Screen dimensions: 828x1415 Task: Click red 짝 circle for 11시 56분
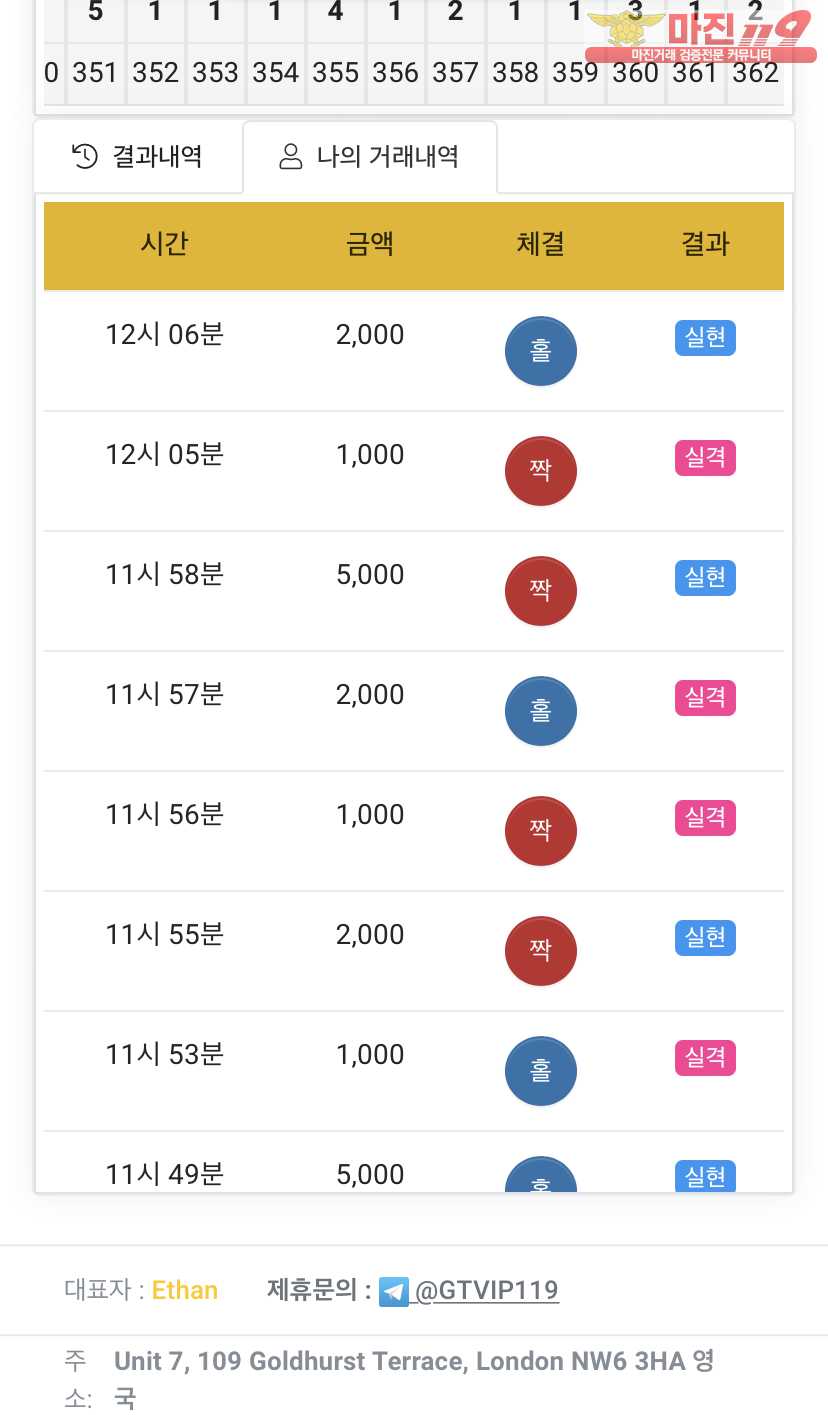[540, 831]
